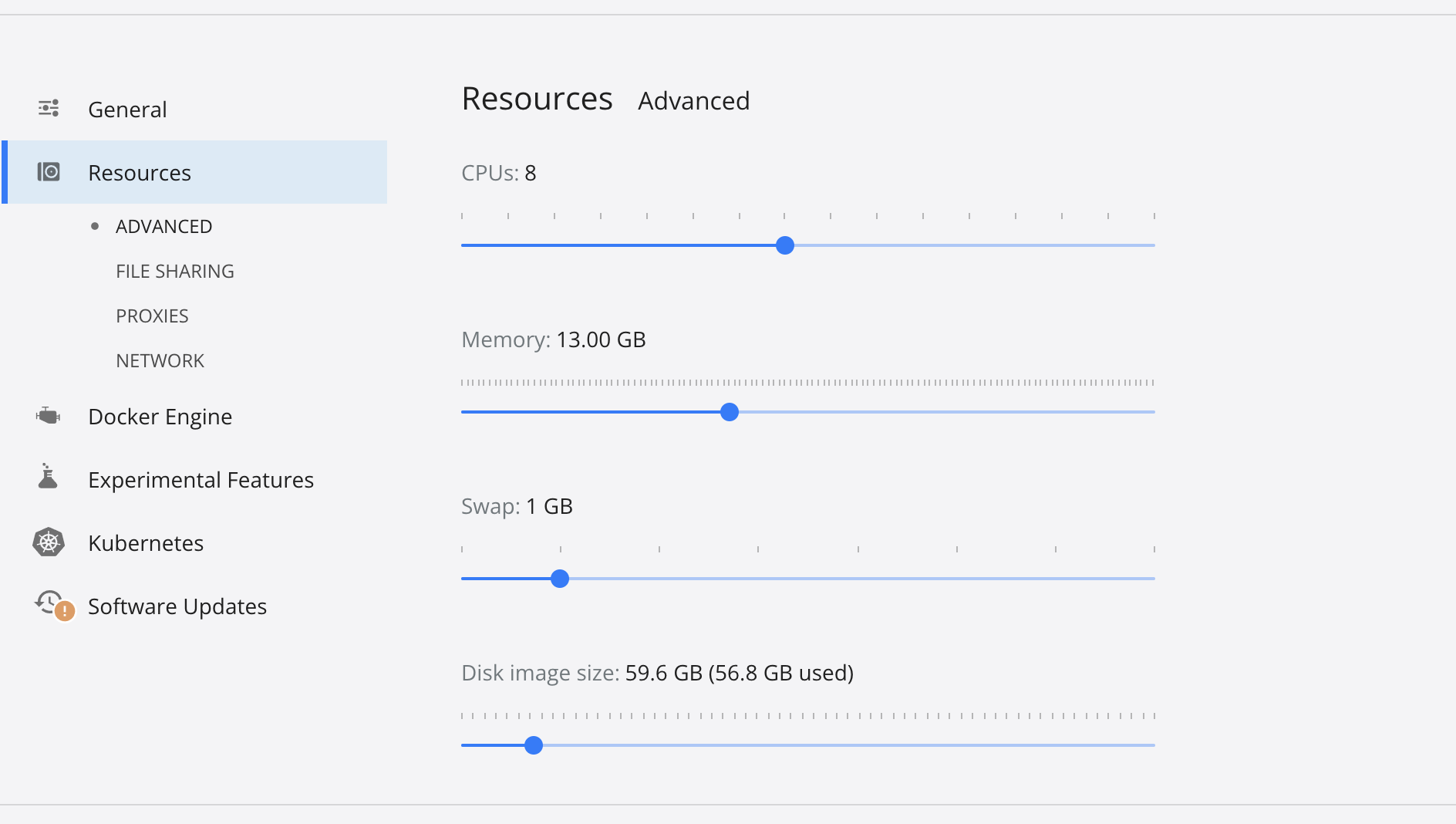Open Docker Engine settings
The image size is (1456, 824).
(x=160, y=417)
